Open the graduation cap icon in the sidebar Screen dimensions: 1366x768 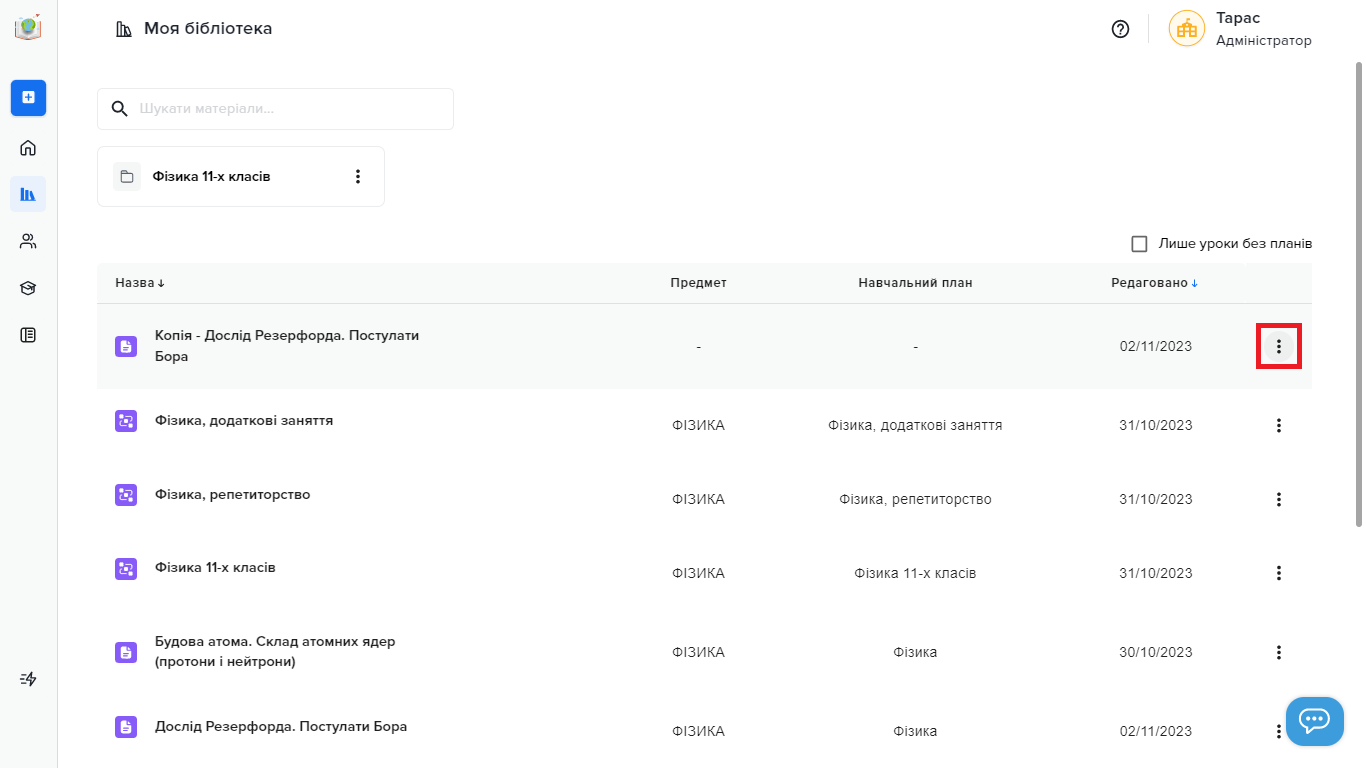[28, 288]
